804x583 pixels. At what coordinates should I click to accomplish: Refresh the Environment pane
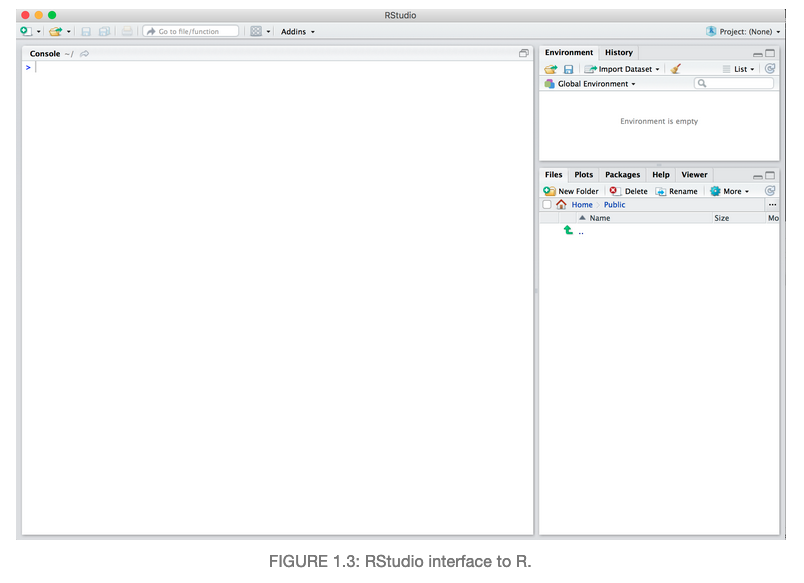pyautogui.click(x=770, y=68)
